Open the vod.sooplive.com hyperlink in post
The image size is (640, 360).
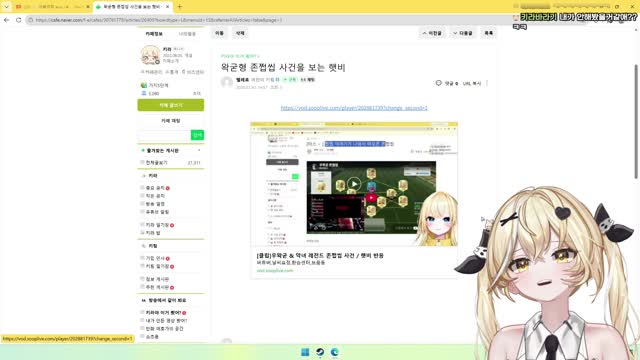(354, 108)
